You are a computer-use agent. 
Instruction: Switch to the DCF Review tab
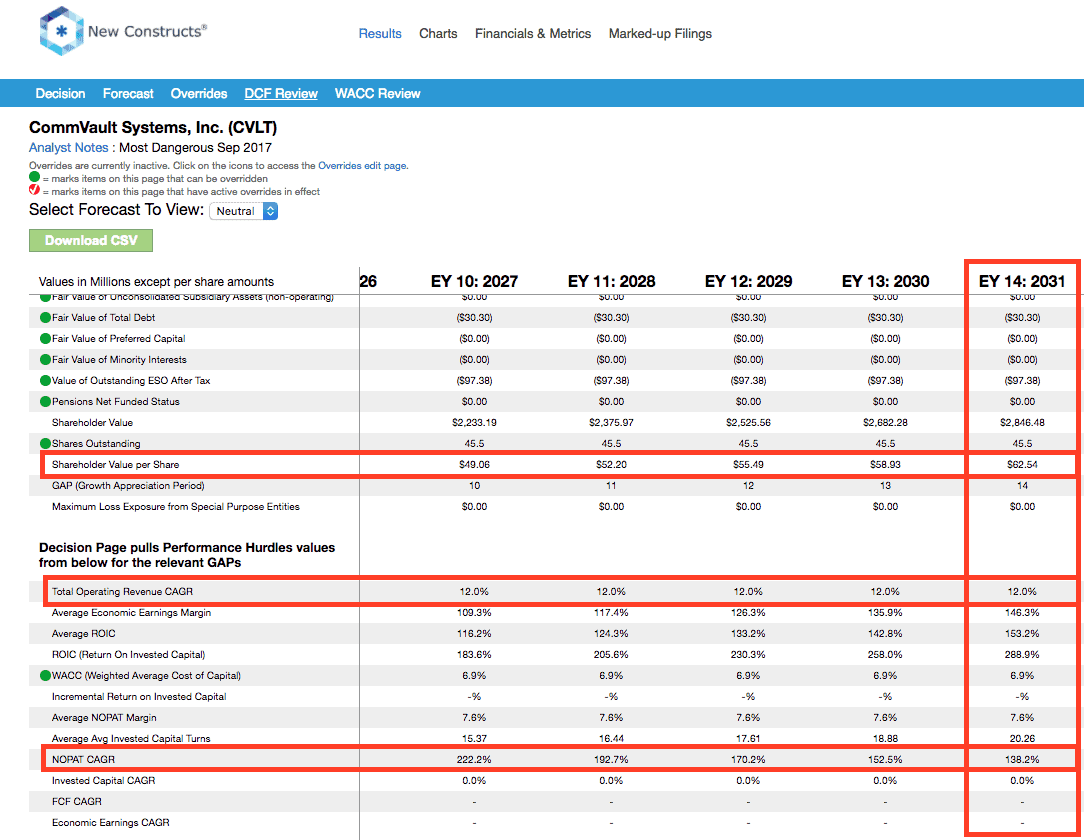(281, 93)
